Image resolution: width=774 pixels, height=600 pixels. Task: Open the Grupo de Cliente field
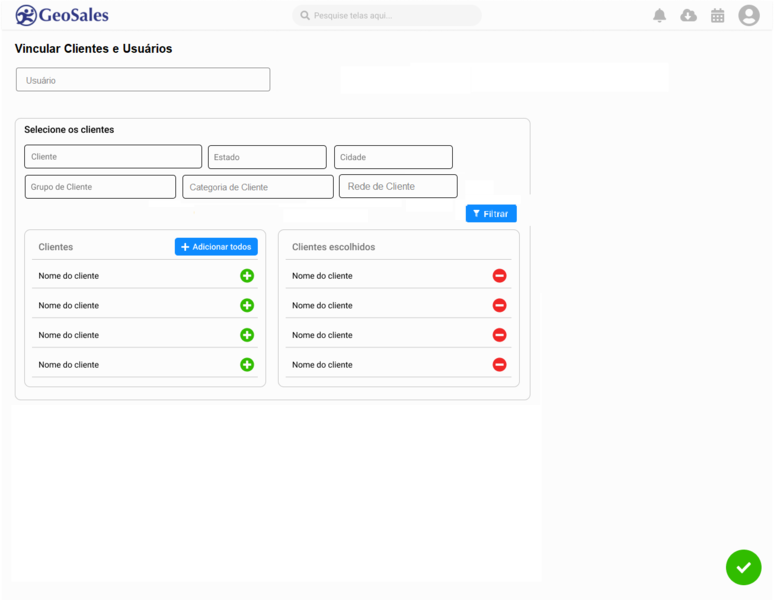100,187
